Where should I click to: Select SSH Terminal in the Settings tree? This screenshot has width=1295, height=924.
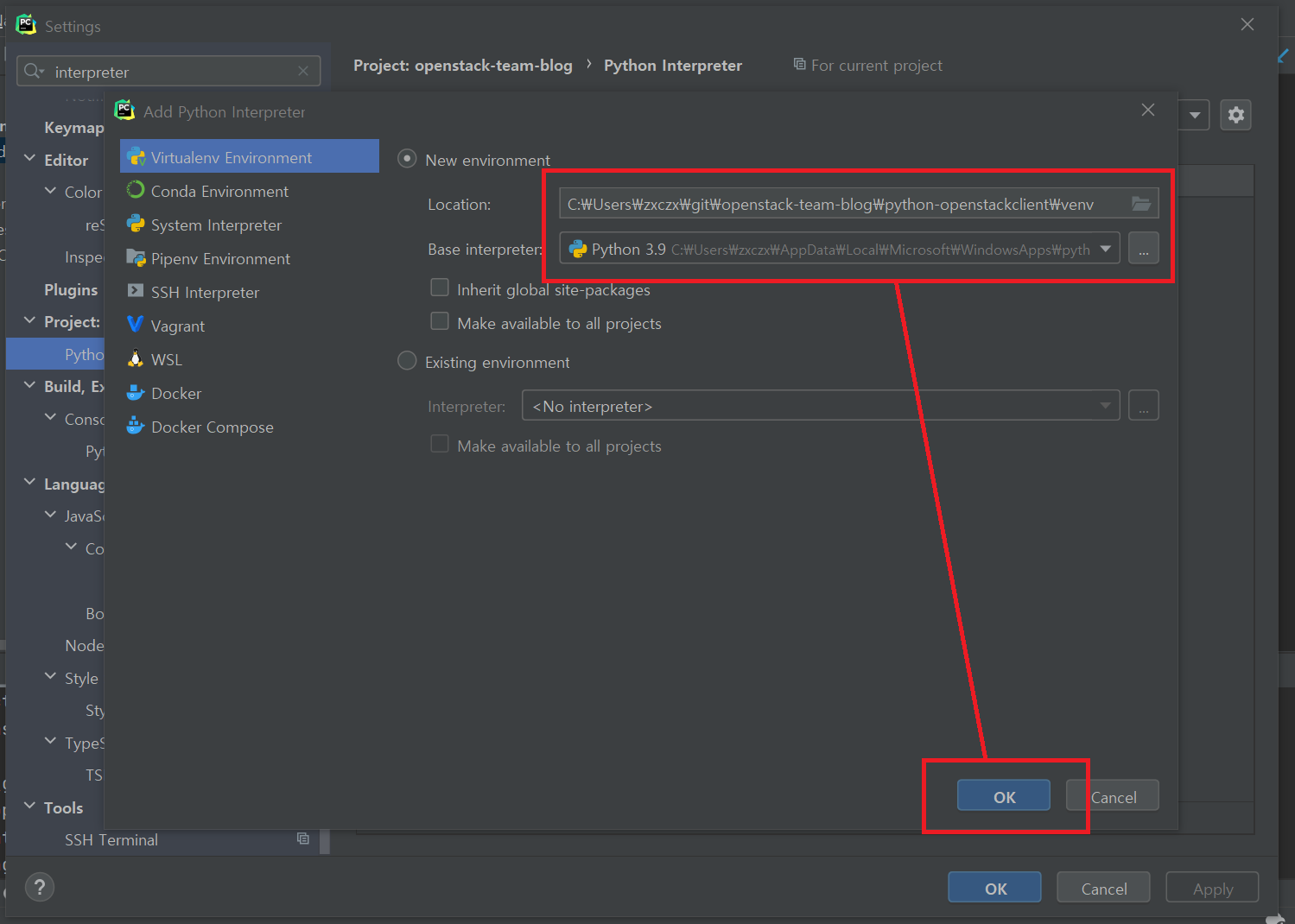click(x=111, y=839)
